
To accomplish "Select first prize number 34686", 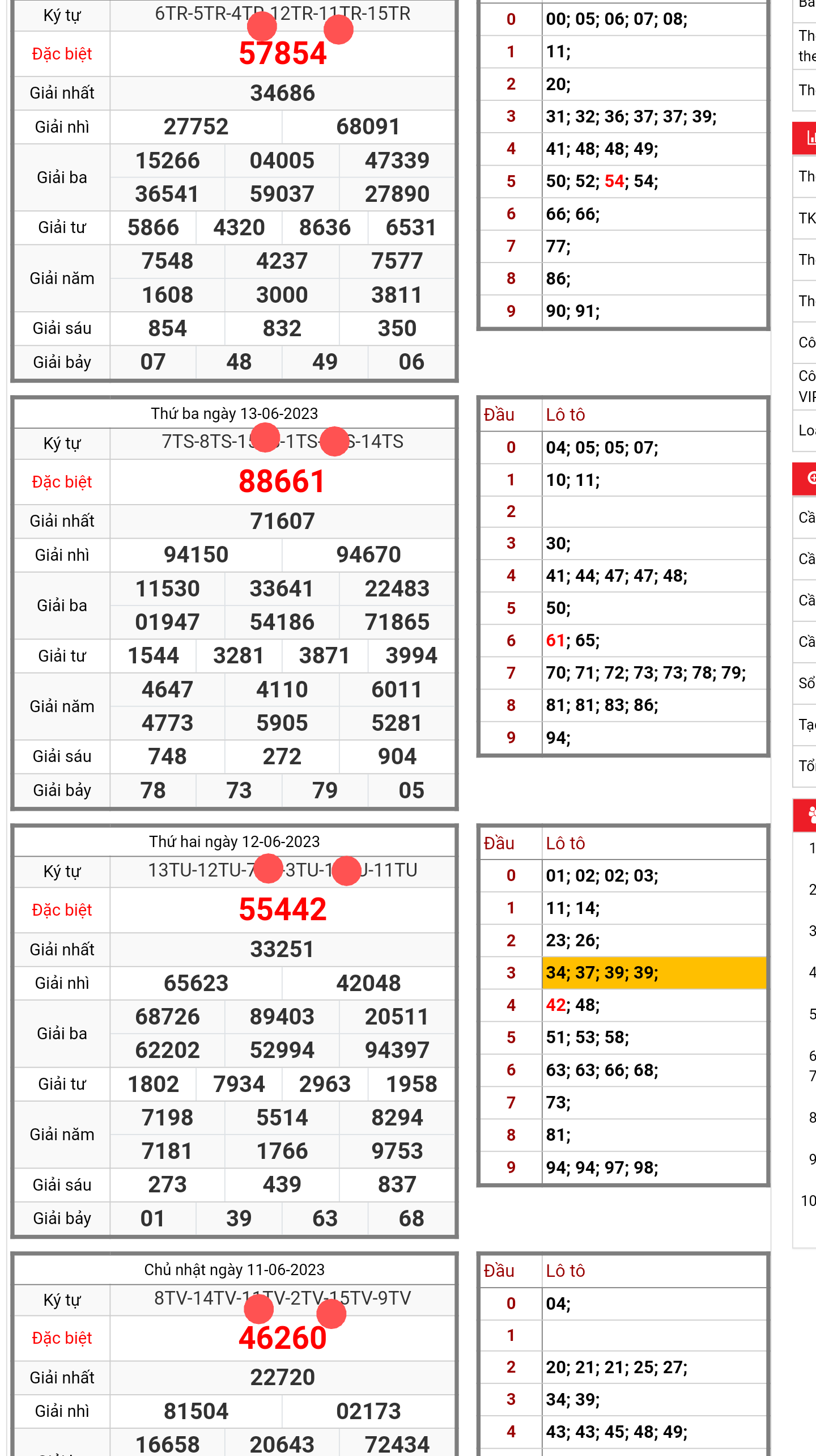I will coord(282,93).
